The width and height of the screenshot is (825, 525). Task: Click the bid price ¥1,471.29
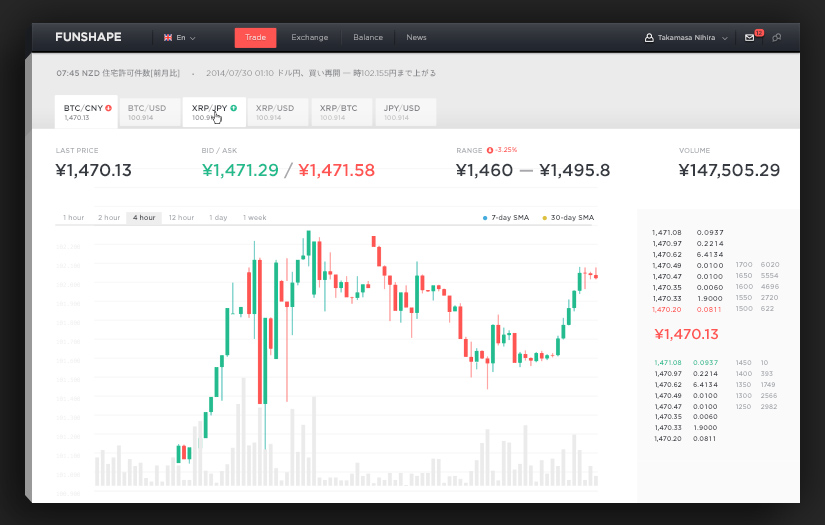tap(240, 170)
